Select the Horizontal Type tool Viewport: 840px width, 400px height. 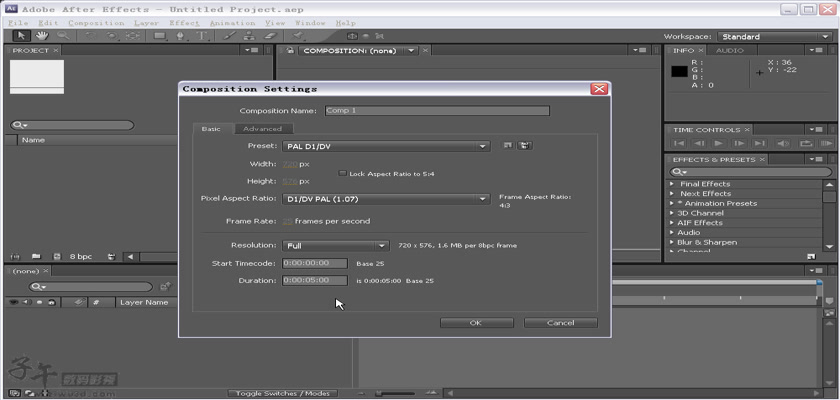(x=202, y=36)
